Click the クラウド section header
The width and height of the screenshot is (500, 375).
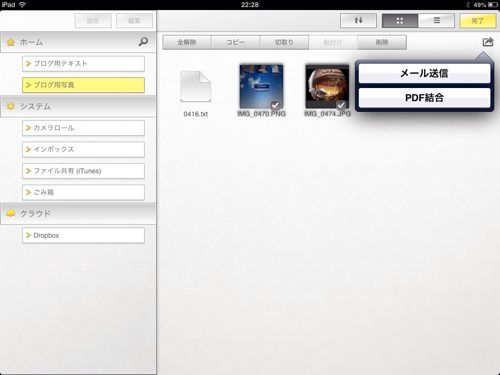pos(78,214)
